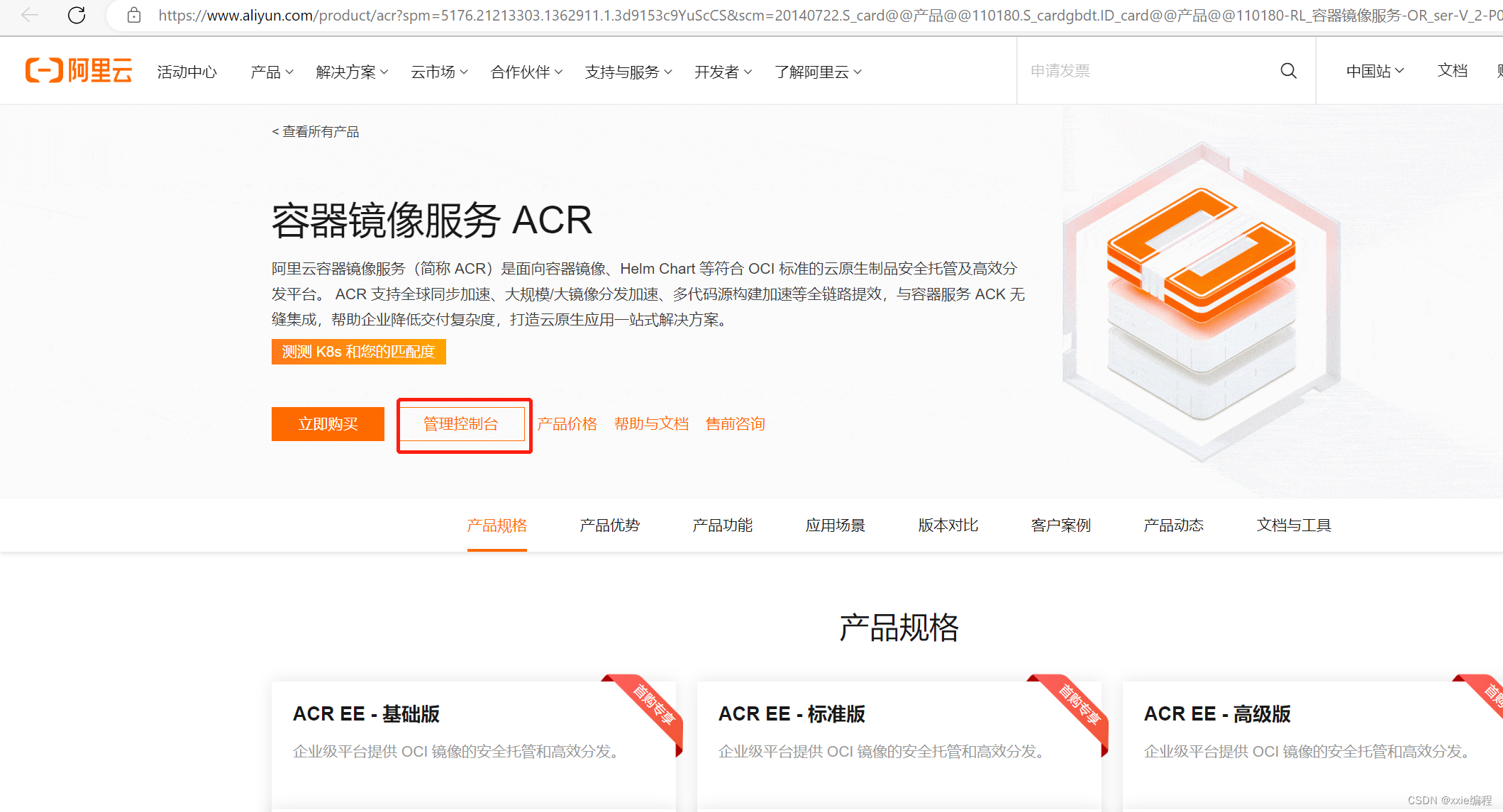This screenshot has width=1503, height=812.
Task: Go back via 查看所有产品 link
Action: (x=316, y=132)
